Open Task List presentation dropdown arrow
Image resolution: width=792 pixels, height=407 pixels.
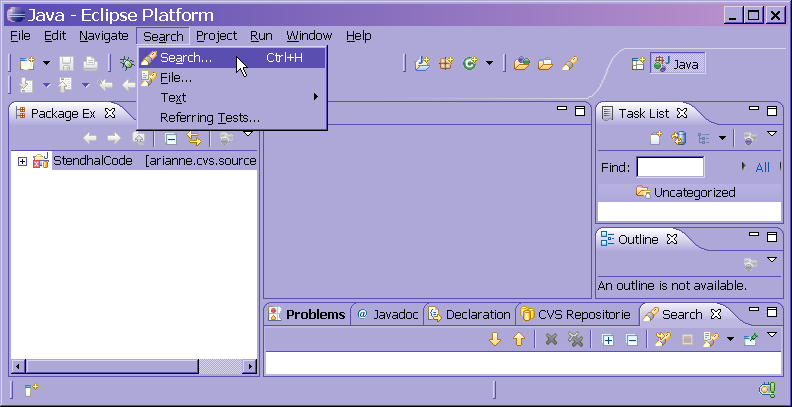722,138
